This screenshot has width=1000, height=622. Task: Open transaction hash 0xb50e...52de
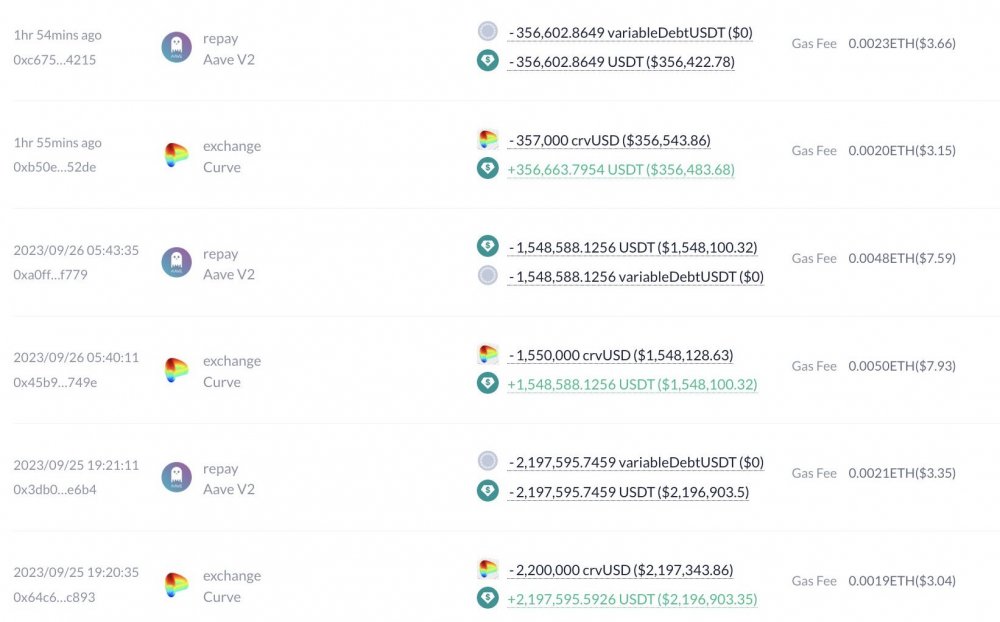[55, 167]
